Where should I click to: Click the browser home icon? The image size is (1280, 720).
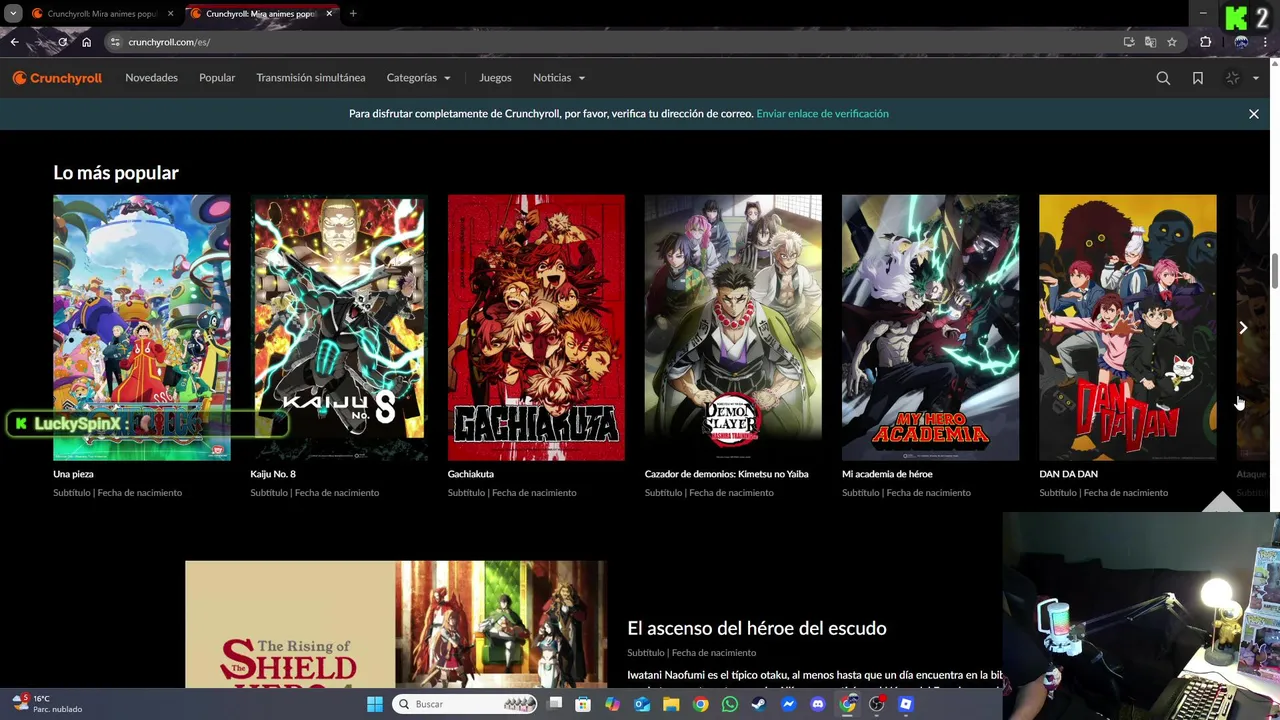tap(86, 42)
